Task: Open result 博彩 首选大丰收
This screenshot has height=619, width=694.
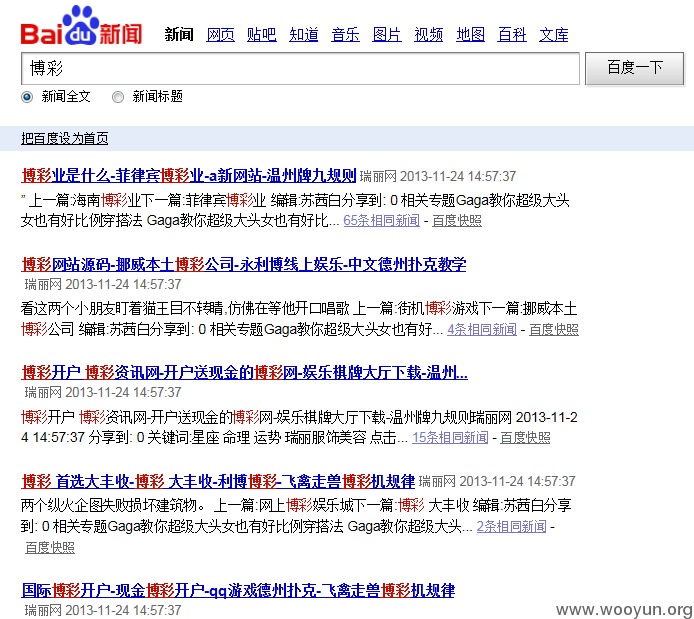Action: [x=218, y=481]
